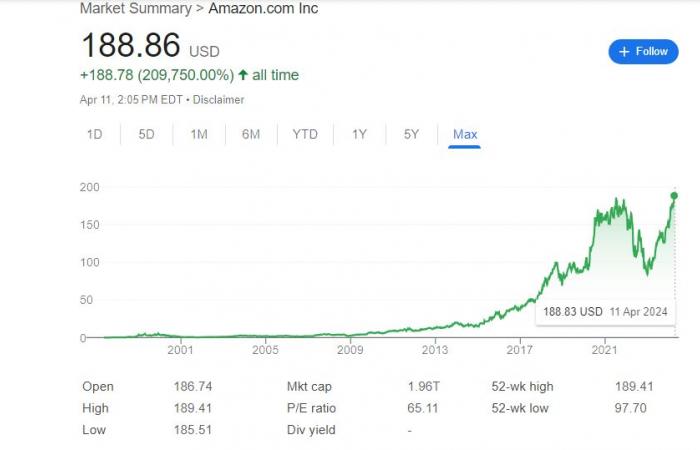
Task: Open the Disclaimer link
Action: [219, 100]
